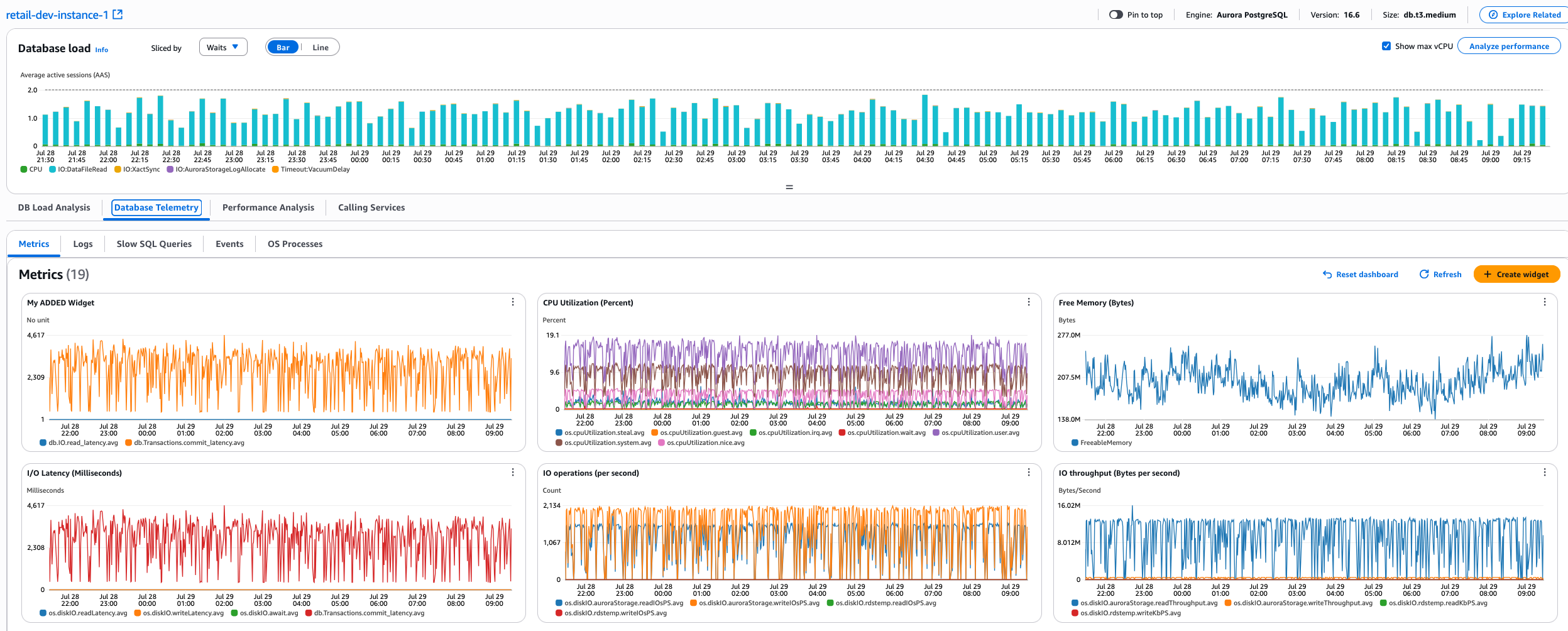Uncheck the Show max vCPU checkbox

tap(1384, 45)
